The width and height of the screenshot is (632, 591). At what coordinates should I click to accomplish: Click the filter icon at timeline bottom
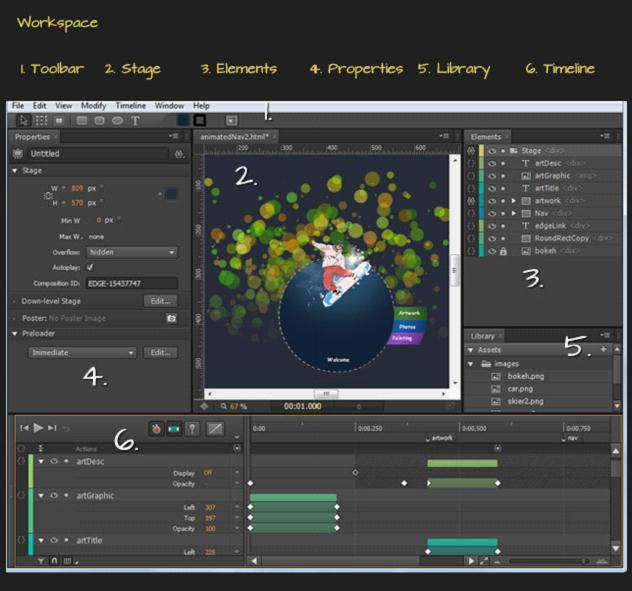[41, 561]
